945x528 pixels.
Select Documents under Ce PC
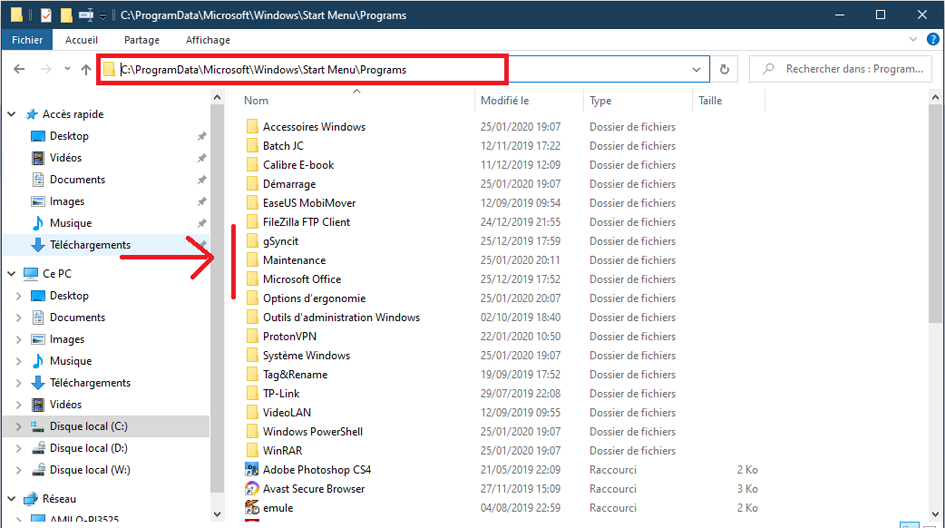[68, 318]
